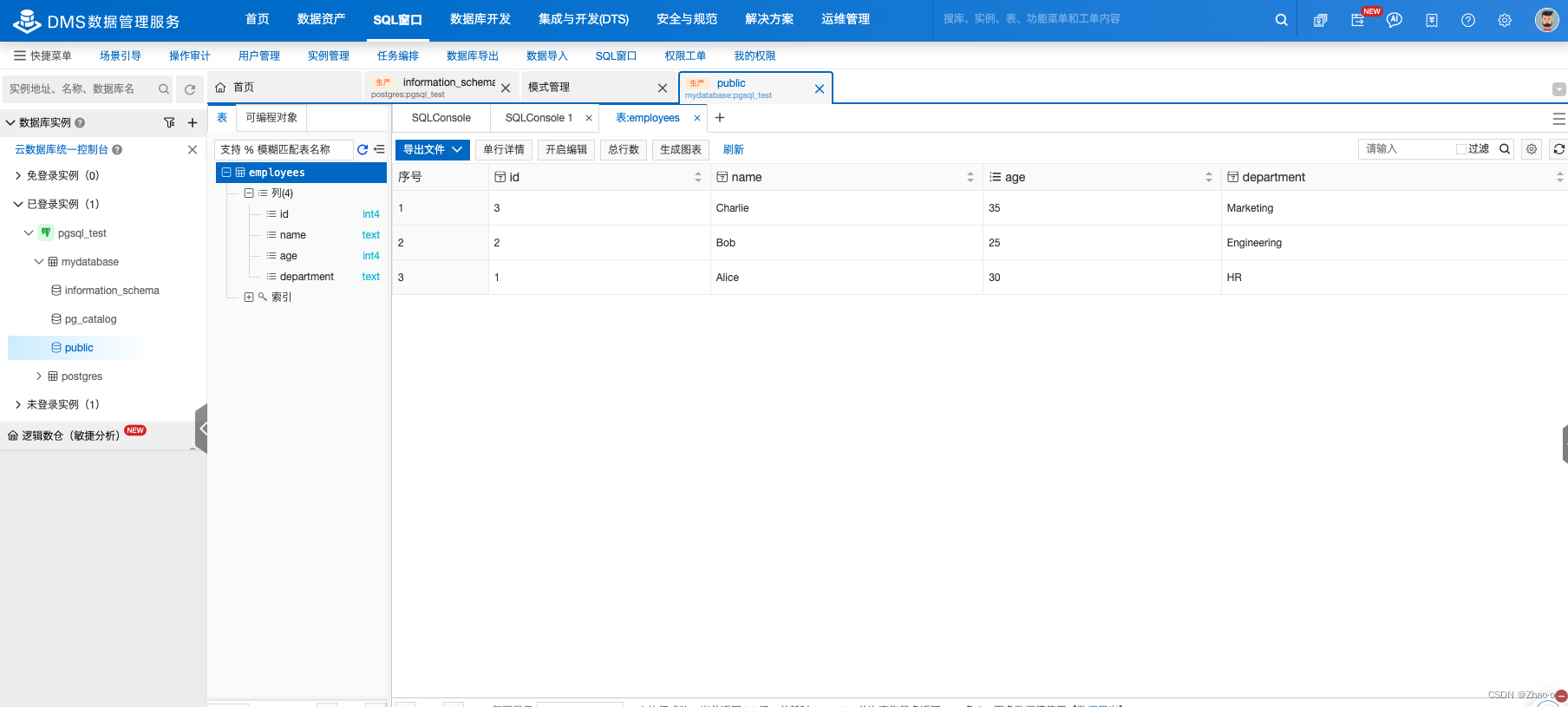Open 集成与开发(DTS) menu
This screenshot has height=707, width=1568.
pos(584,19)
